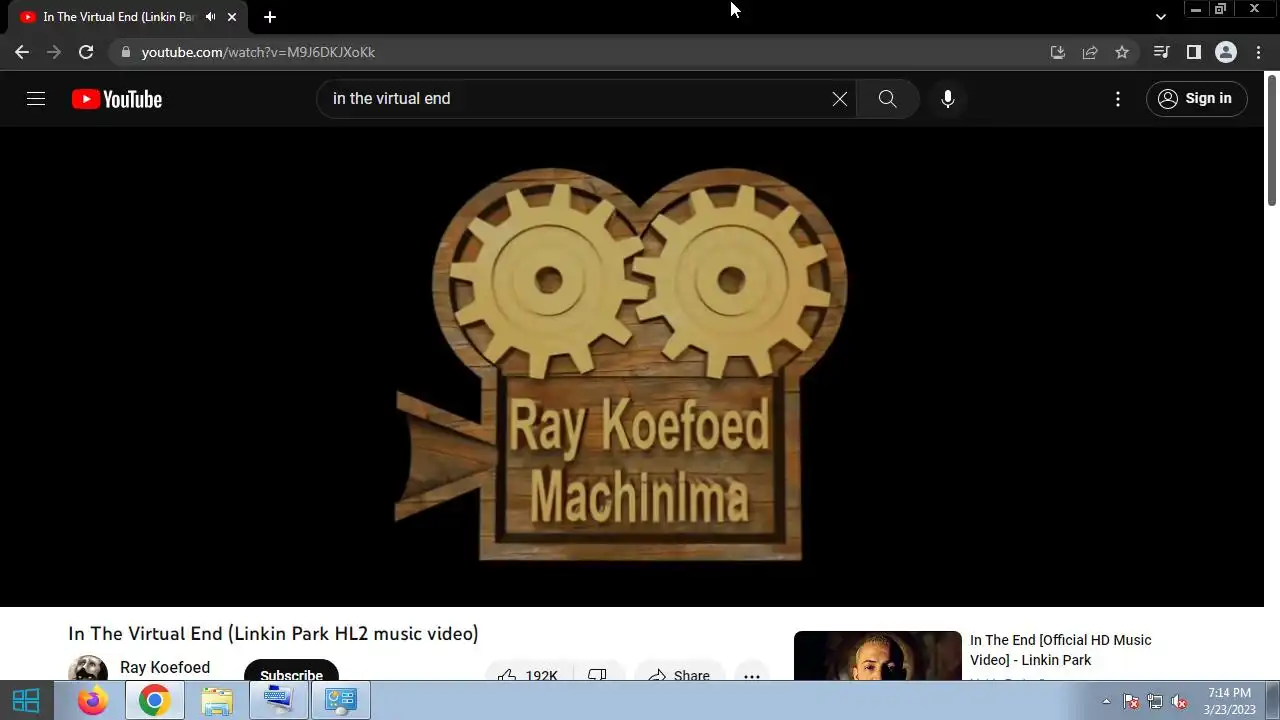This screenshot has width=1280, height=720.
Task: Open Chrome three-dot menu
Action: [x=1258, y=52]
